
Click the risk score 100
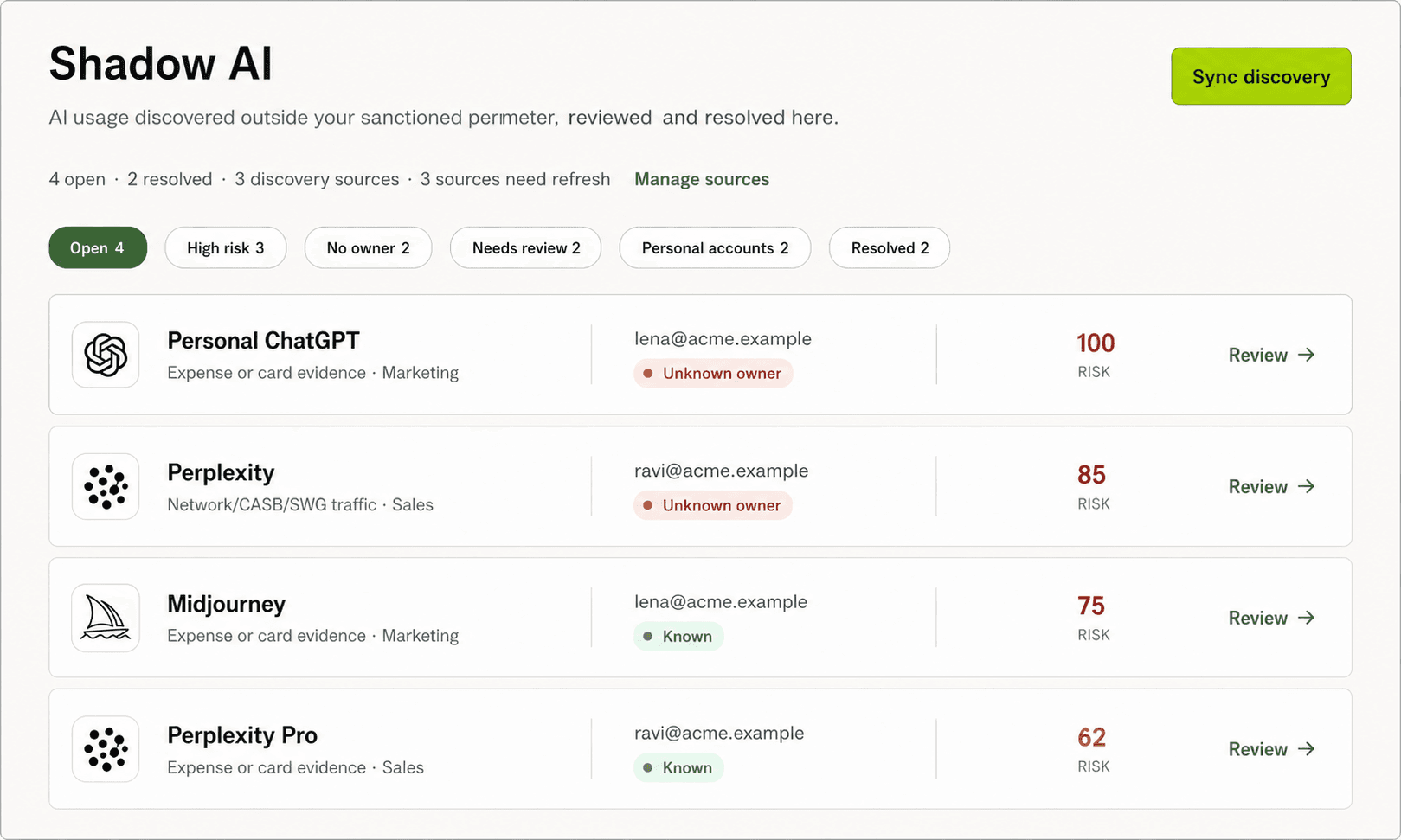coord(1095,343)
